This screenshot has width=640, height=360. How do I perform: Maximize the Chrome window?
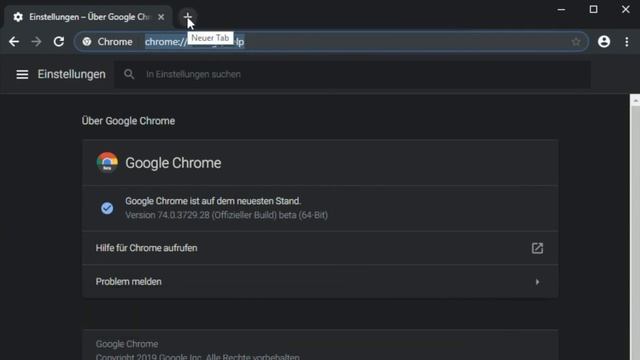pyautogui.click(x=593, y=9)
